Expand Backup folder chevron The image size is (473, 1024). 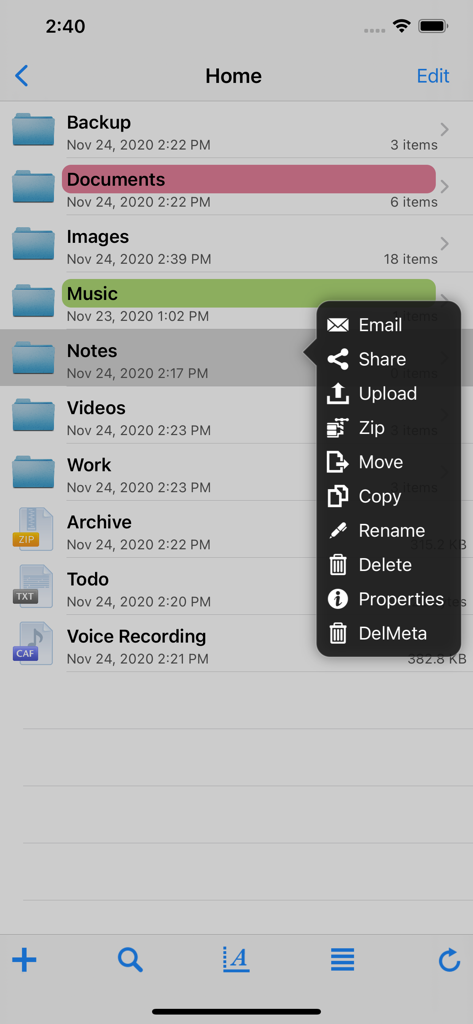pyautogui.click(x=444, y=129)
